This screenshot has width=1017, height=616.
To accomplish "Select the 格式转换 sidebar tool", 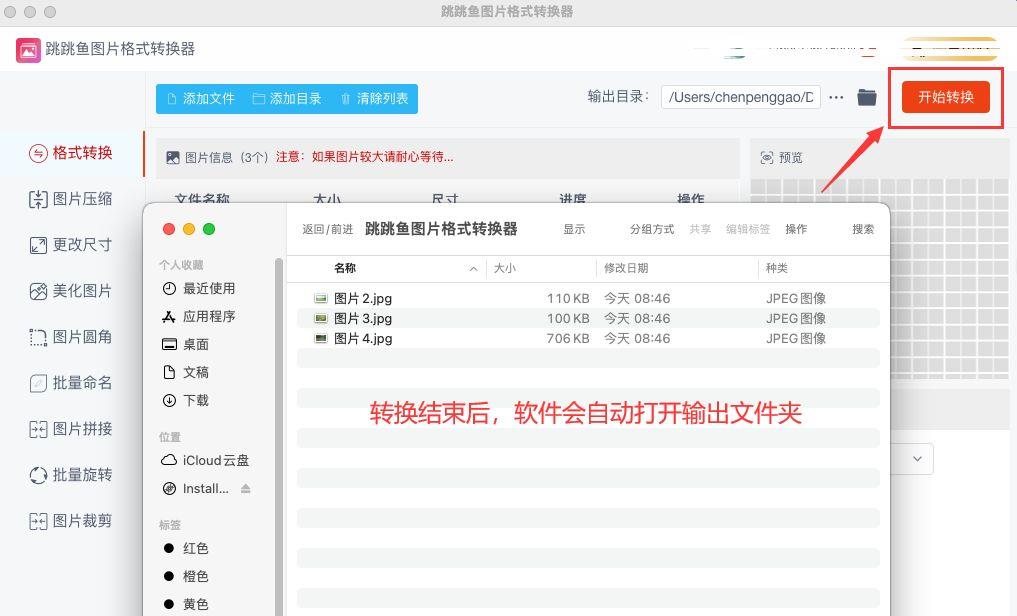I will point(70,153).
